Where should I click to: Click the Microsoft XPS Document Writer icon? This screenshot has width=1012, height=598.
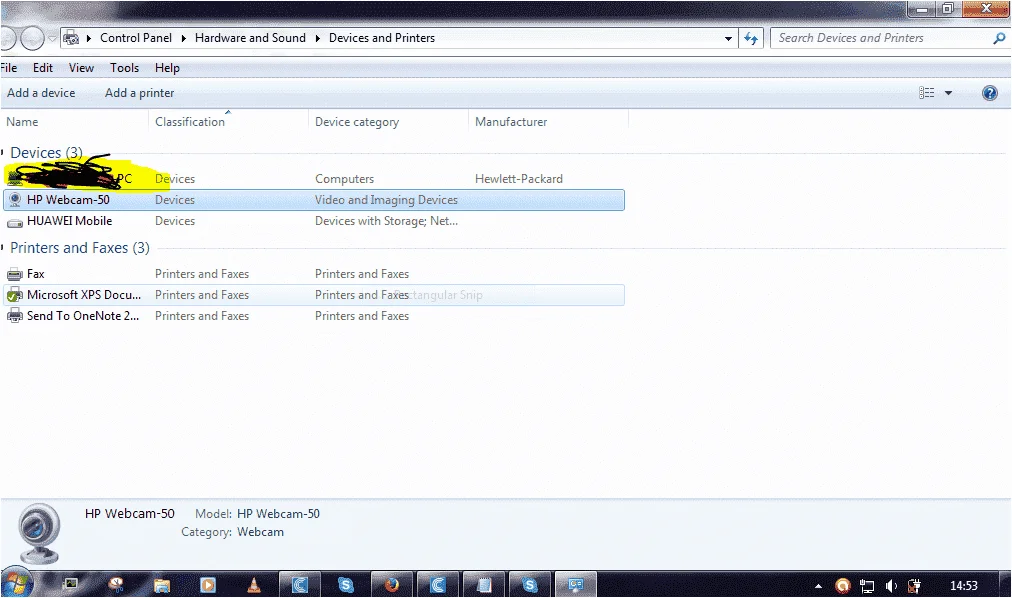15,295
